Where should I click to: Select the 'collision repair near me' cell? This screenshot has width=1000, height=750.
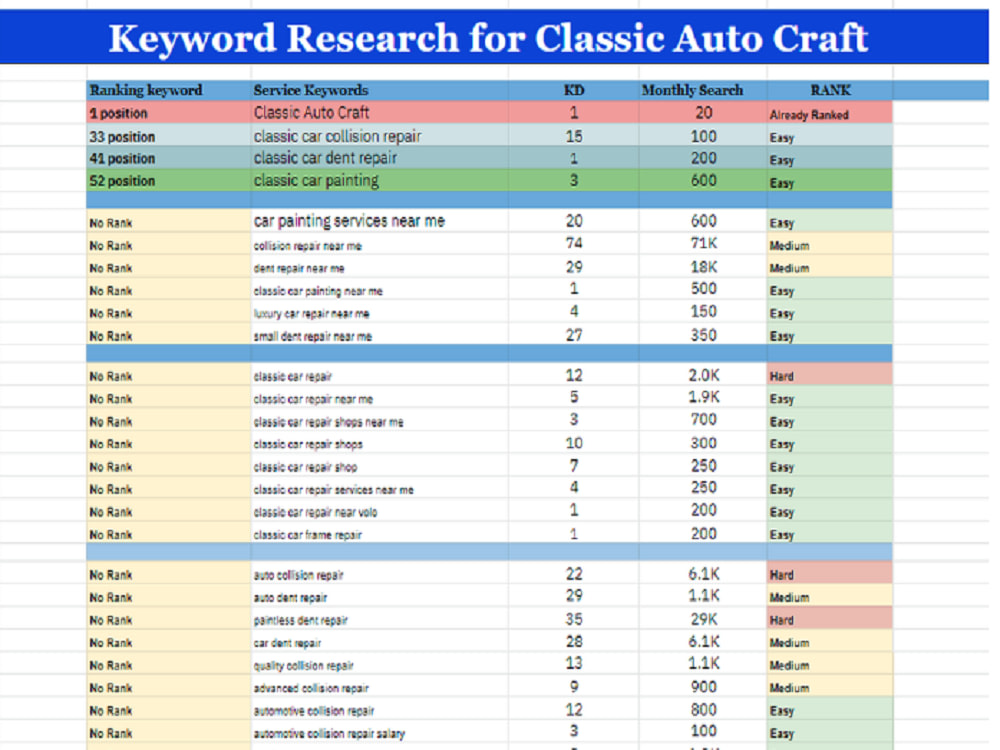tap(380, 245)
